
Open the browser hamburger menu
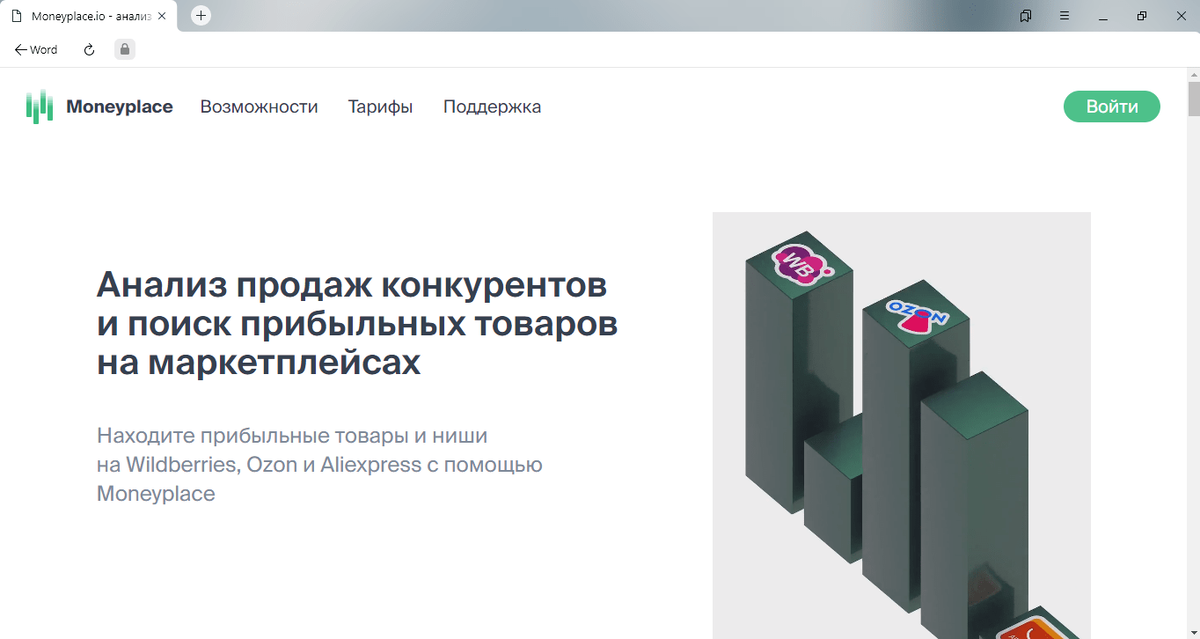pos(1064,16)
